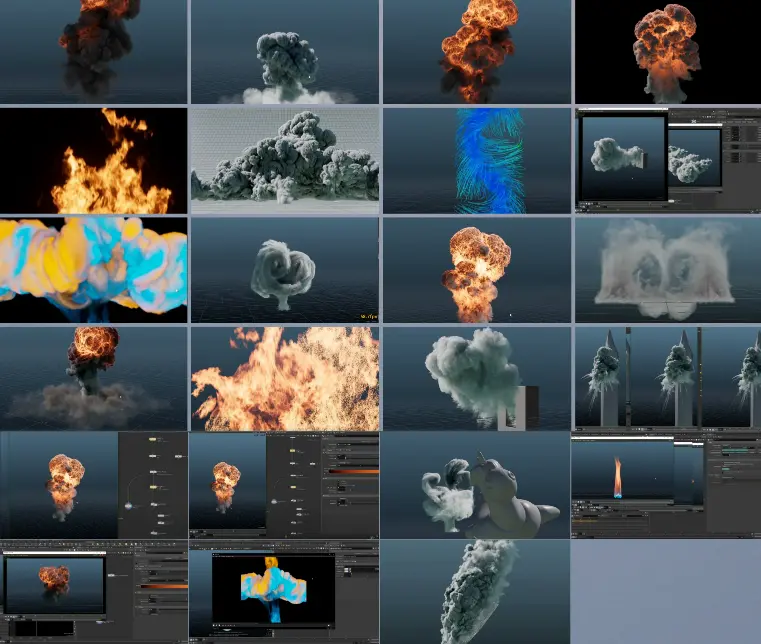Select the explosion with node graph and parameter panel
The height and width of the screenshot is (644, 761).
click(x=284, y=485)
